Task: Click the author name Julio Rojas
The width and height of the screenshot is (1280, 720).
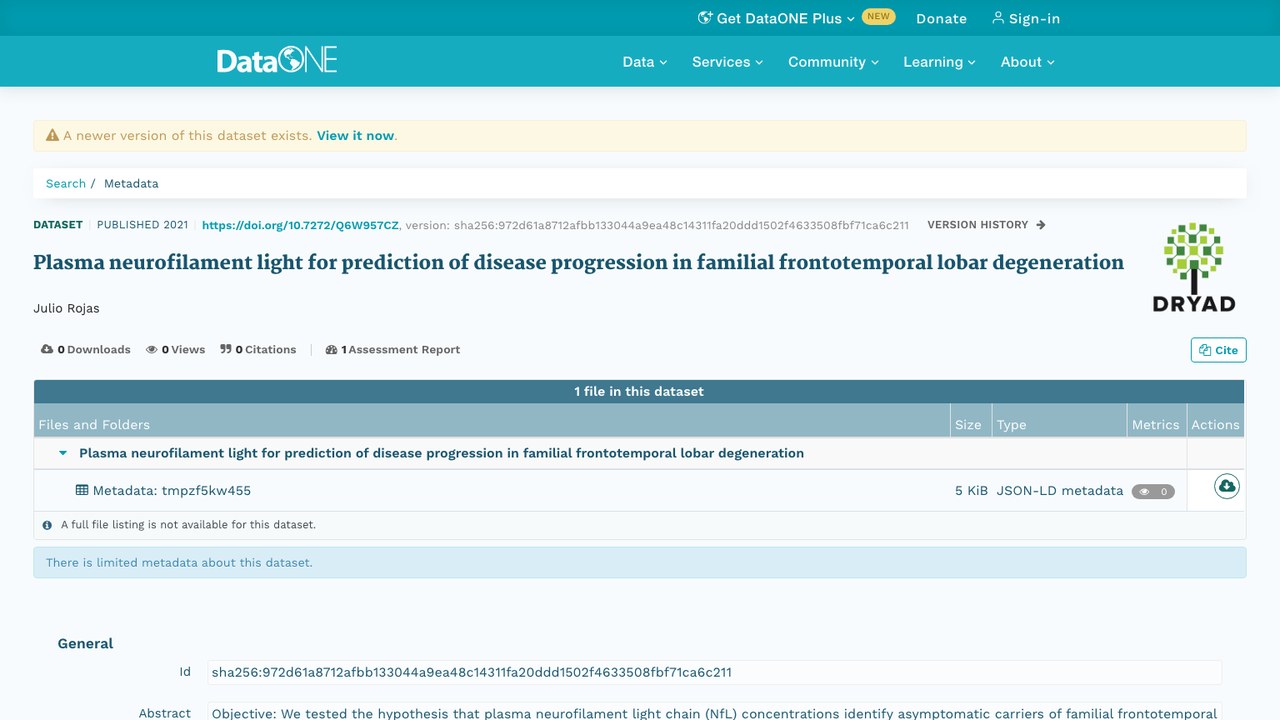Action: pos(66,308)
